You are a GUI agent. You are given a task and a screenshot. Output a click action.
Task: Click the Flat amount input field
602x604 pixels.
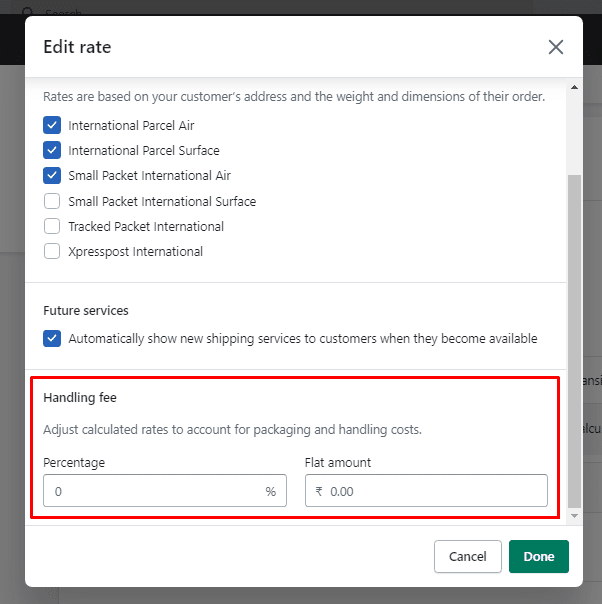pyautogui.click(x=435, y=491)
